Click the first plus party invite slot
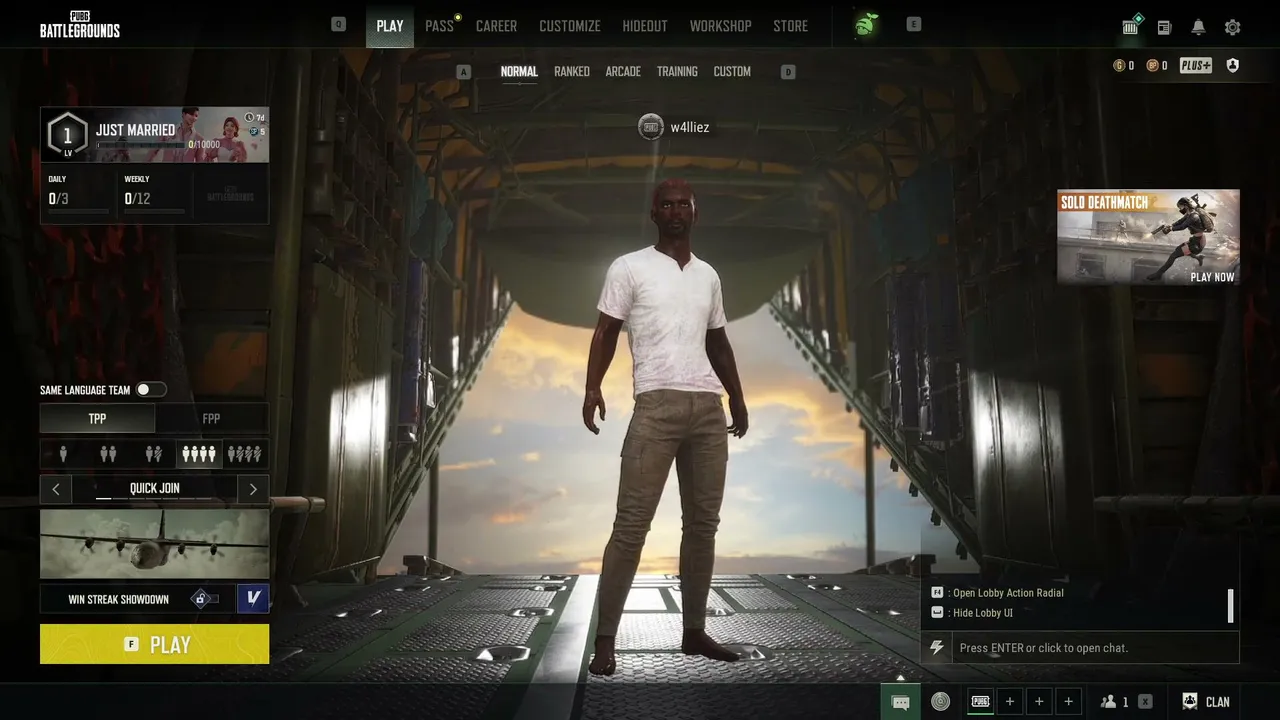 point(1010,702)
